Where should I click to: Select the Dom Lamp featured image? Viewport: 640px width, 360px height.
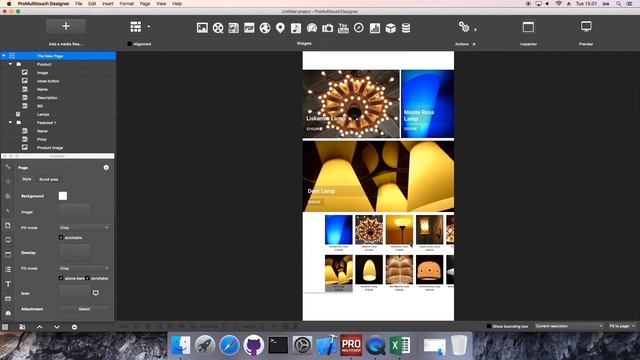click(x=378, y=176)
